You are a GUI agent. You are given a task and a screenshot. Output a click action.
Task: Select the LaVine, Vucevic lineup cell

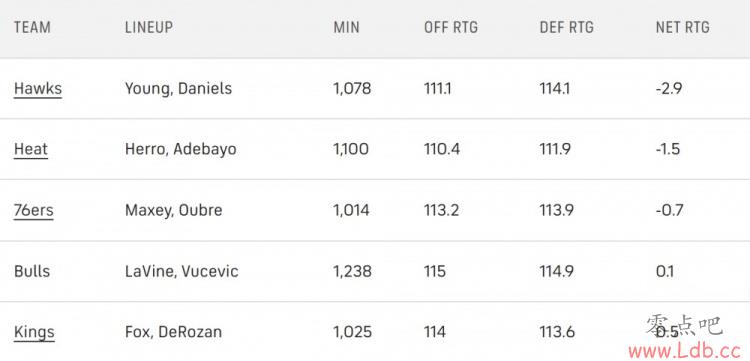(182, 272)
